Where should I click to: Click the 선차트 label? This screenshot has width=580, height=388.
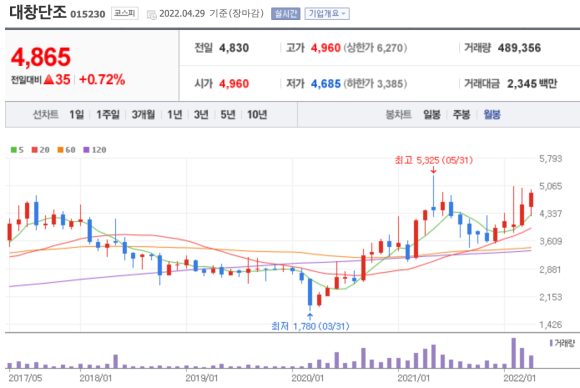pyautogui.click(x=46, y=115)
